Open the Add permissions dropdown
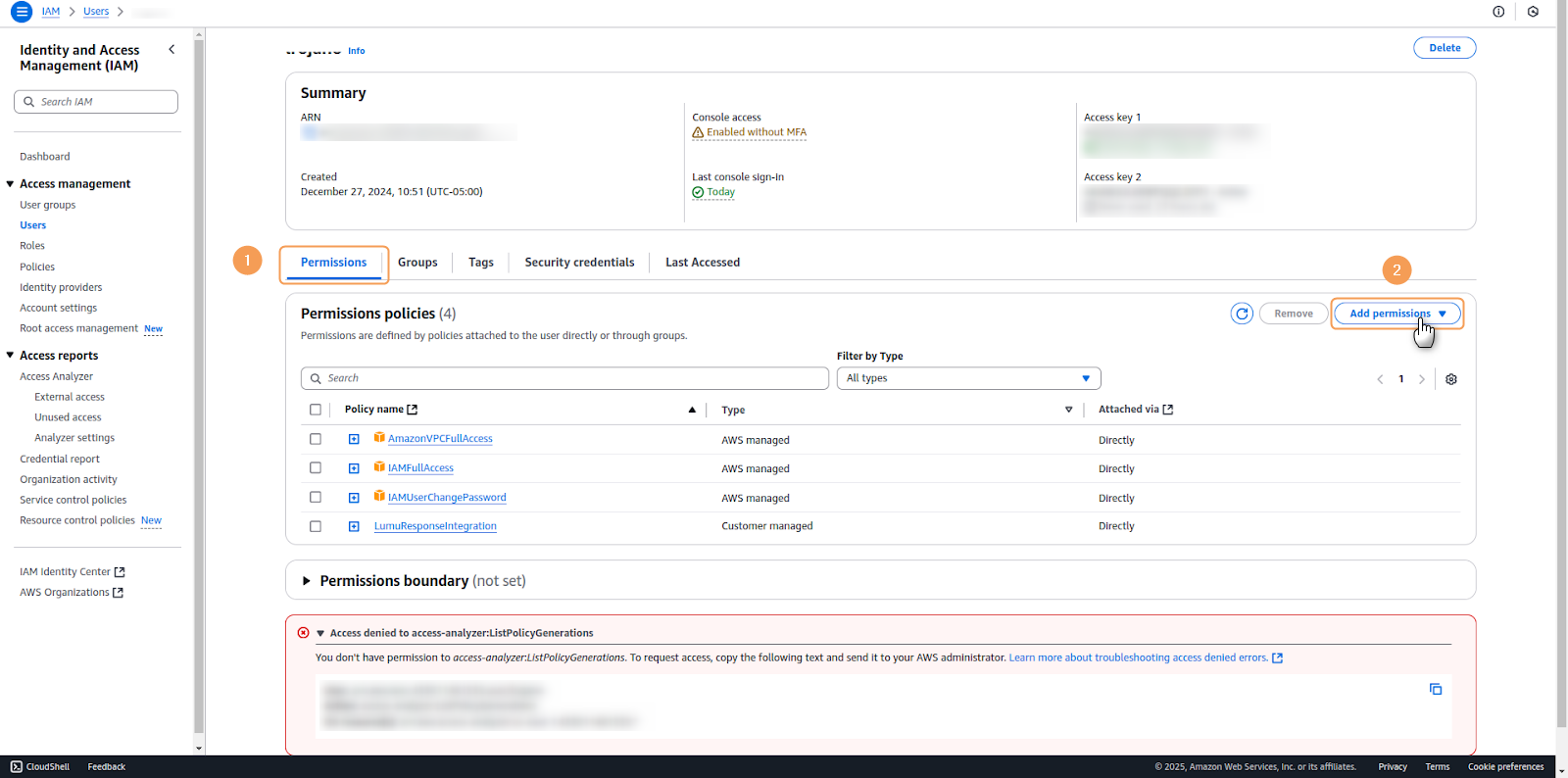The width and height of the screenshot is (1568, 778). (1397, 314)
